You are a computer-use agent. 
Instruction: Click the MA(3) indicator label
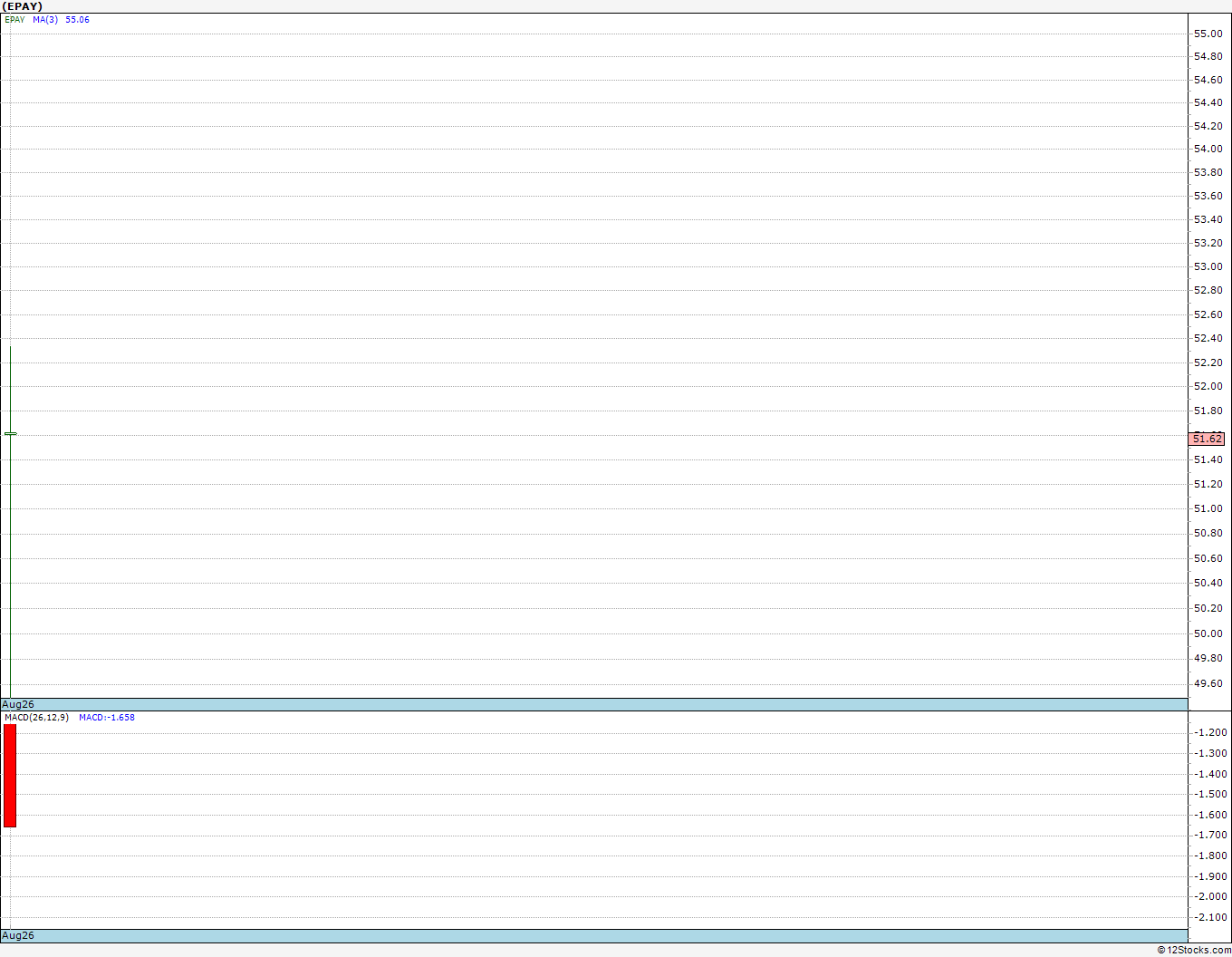[x=45, y=20]
